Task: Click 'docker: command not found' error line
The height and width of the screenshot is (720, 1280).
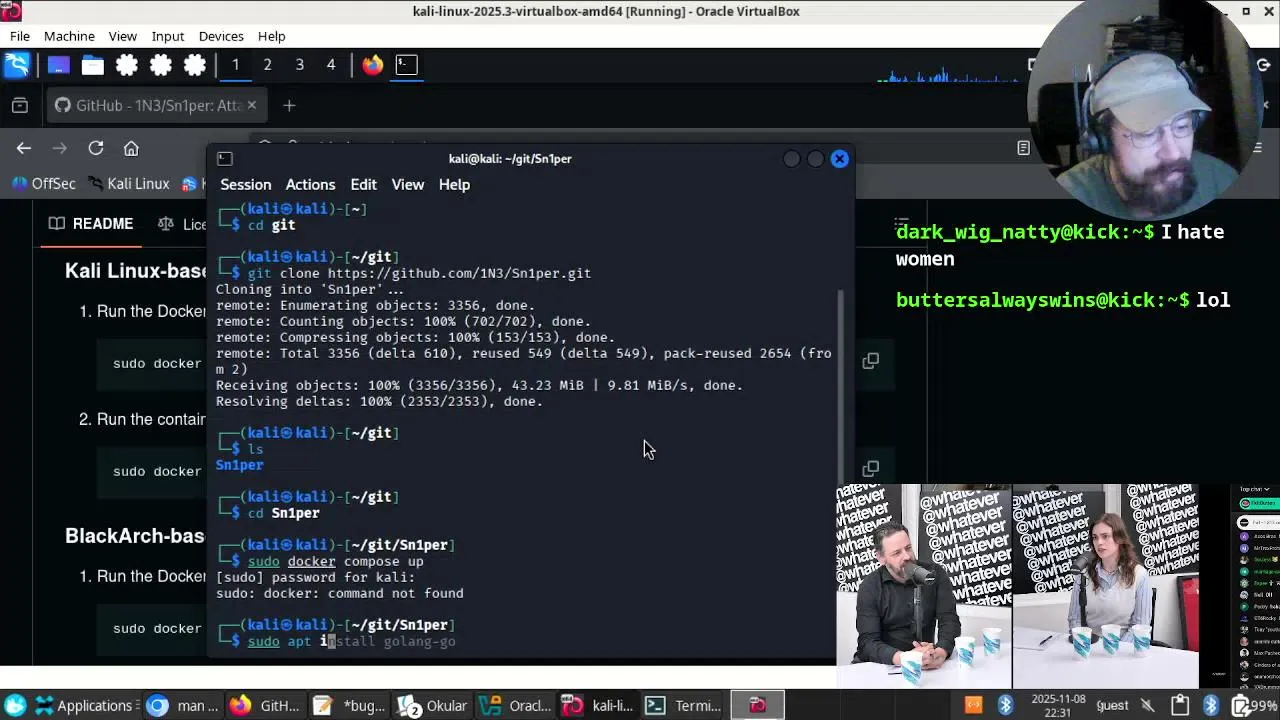Action: click(x=340, y=593)
